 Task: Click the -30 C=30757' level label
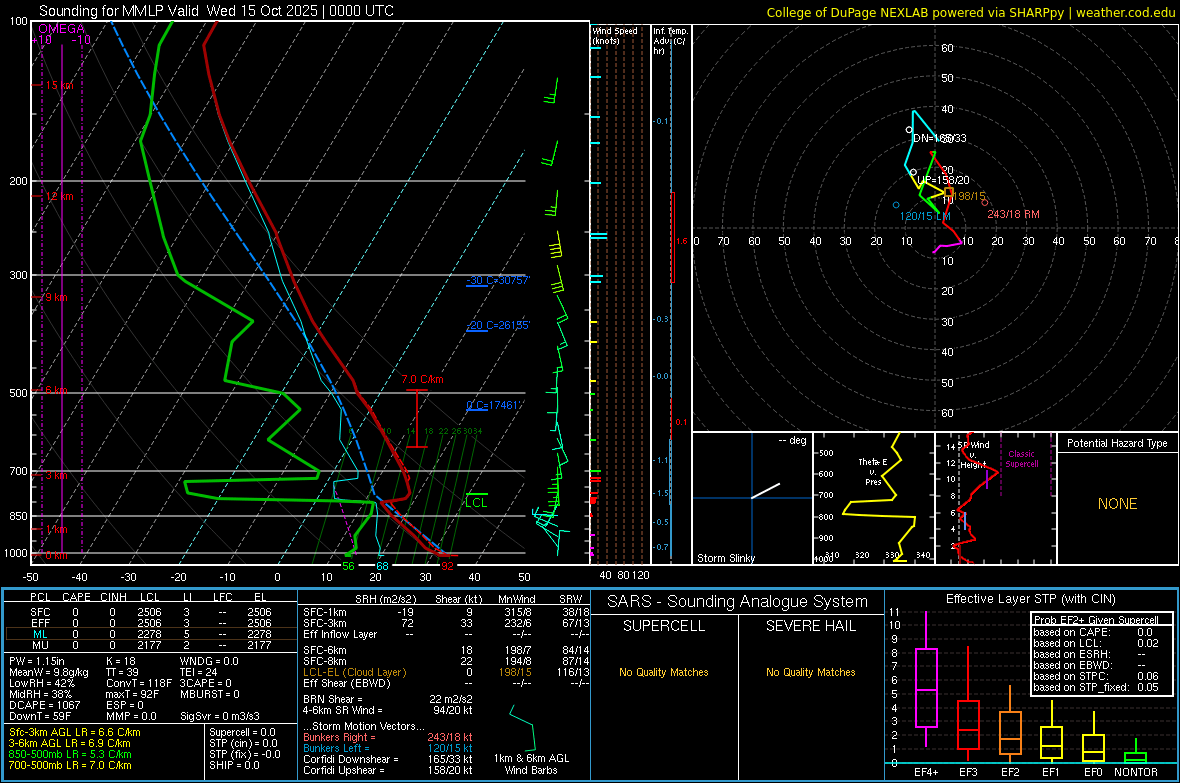click(x=498, y=280)
